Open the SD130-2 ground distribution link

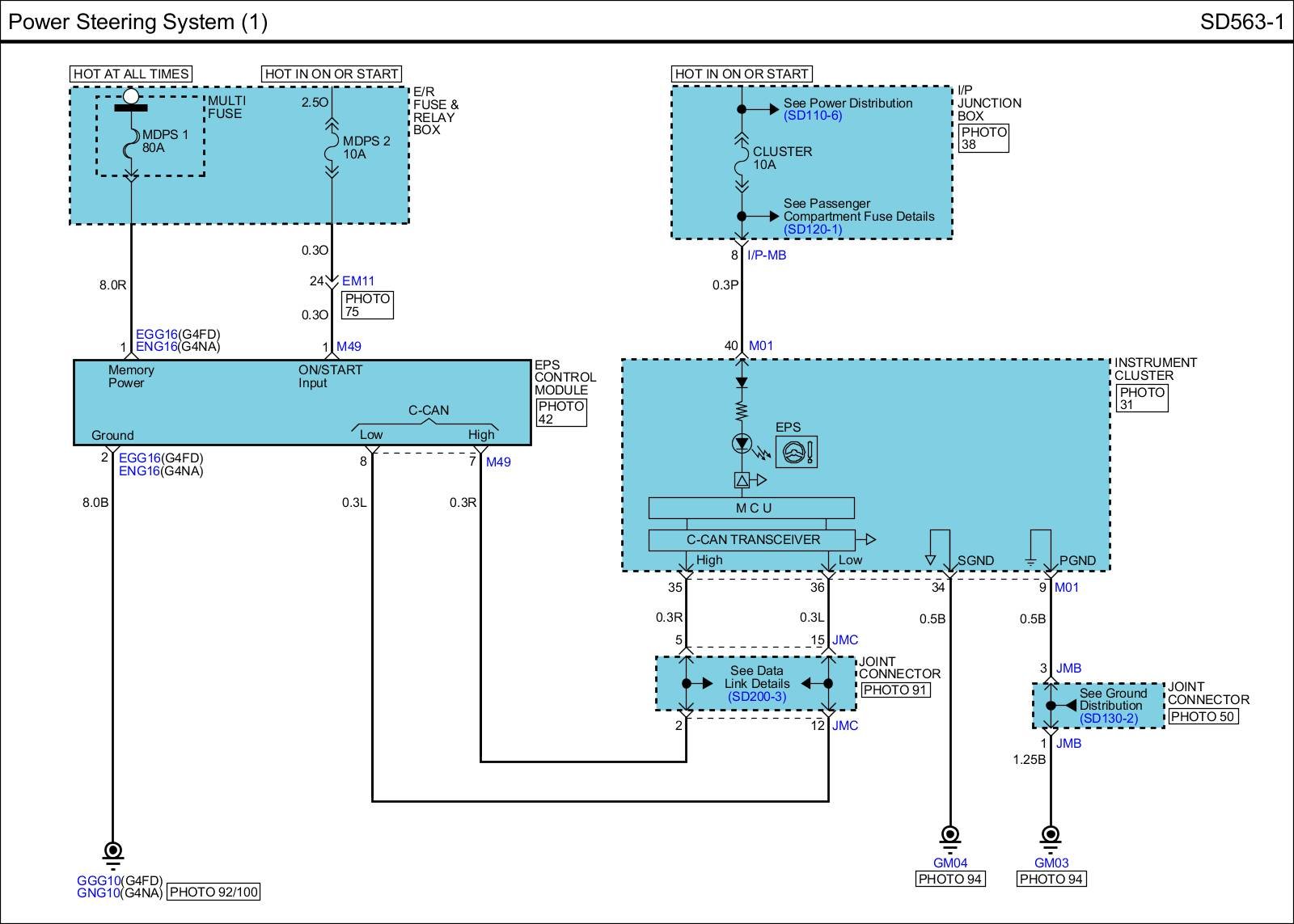pos(1108,718)
